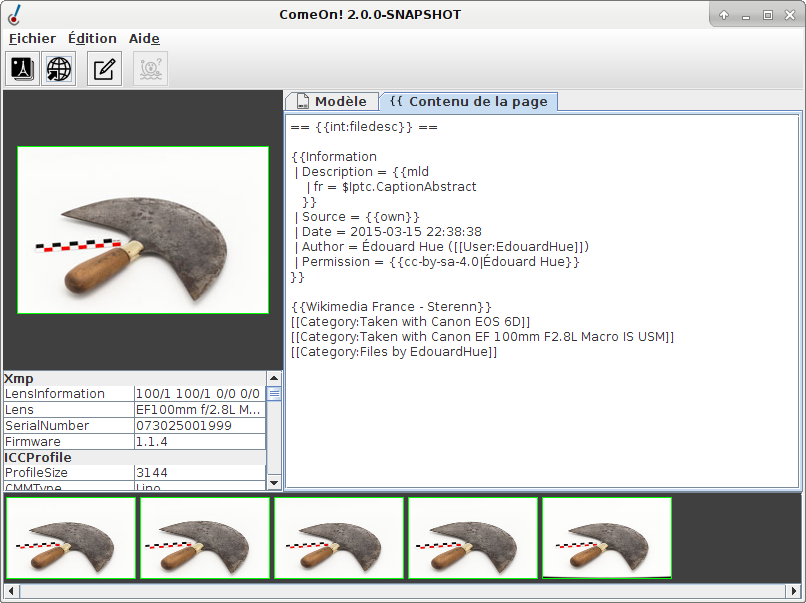
Task: Open the Aide menu
Action: (144, 39)
